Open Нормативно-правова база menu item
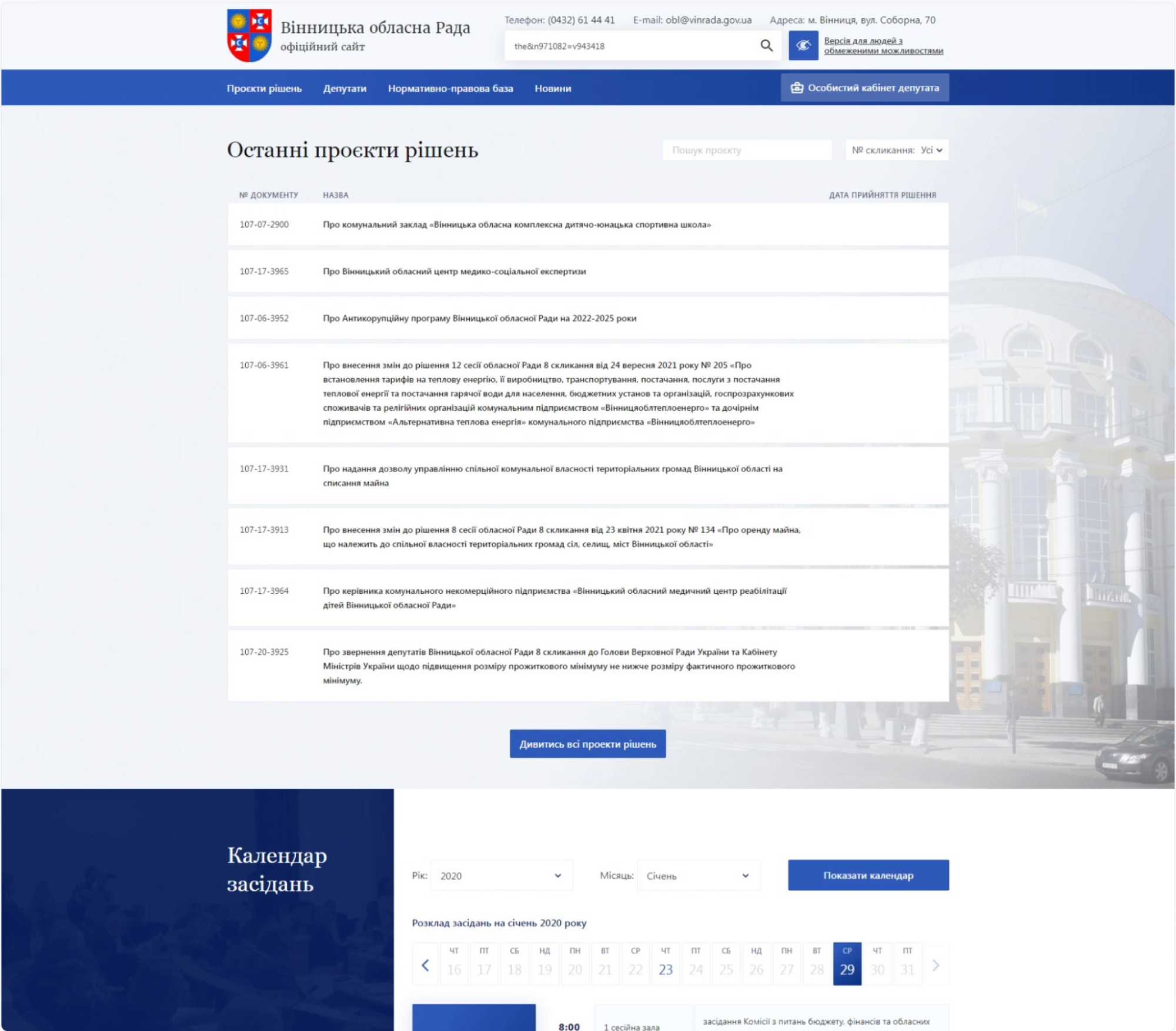 click(x=450, y=88)
